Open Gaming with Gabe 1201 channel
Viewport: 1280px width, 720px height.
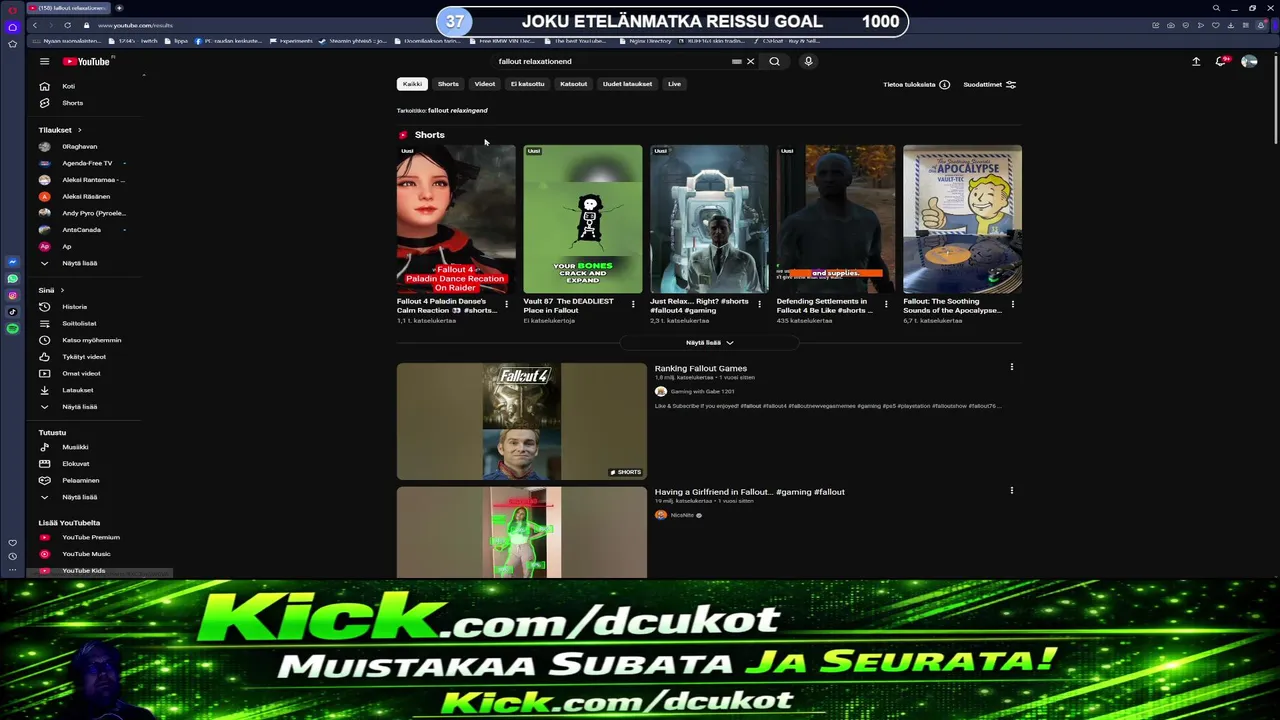pyautogui.click(x=702, y=392)
